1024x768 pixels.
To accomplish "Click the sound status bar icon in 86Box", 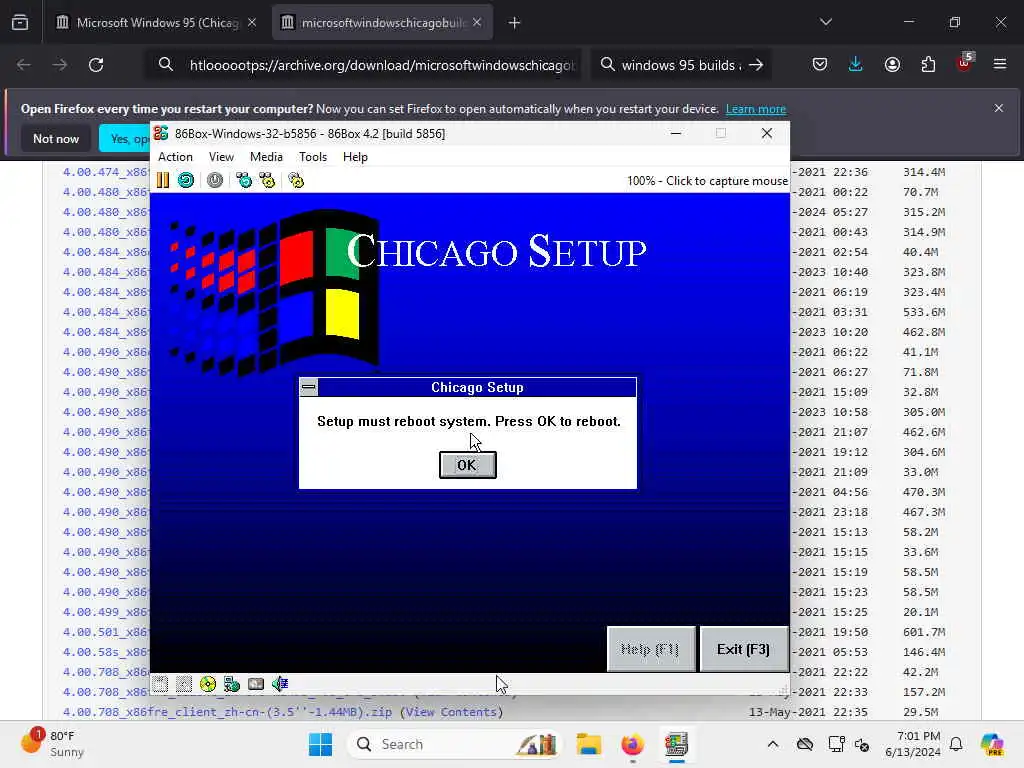I will (280, 684).
